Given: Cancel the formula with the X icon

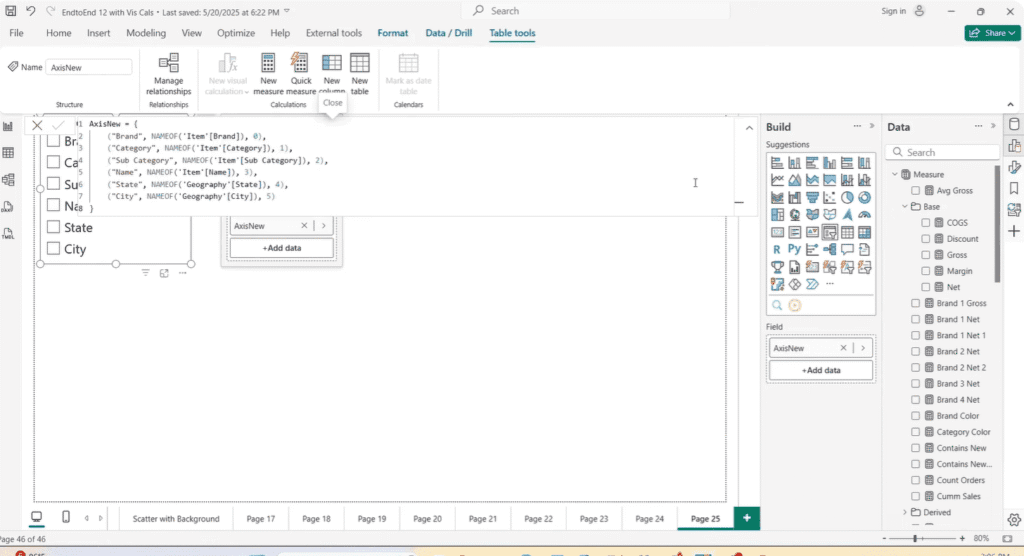Looking at the screenshot, I should tap(37, 125).
